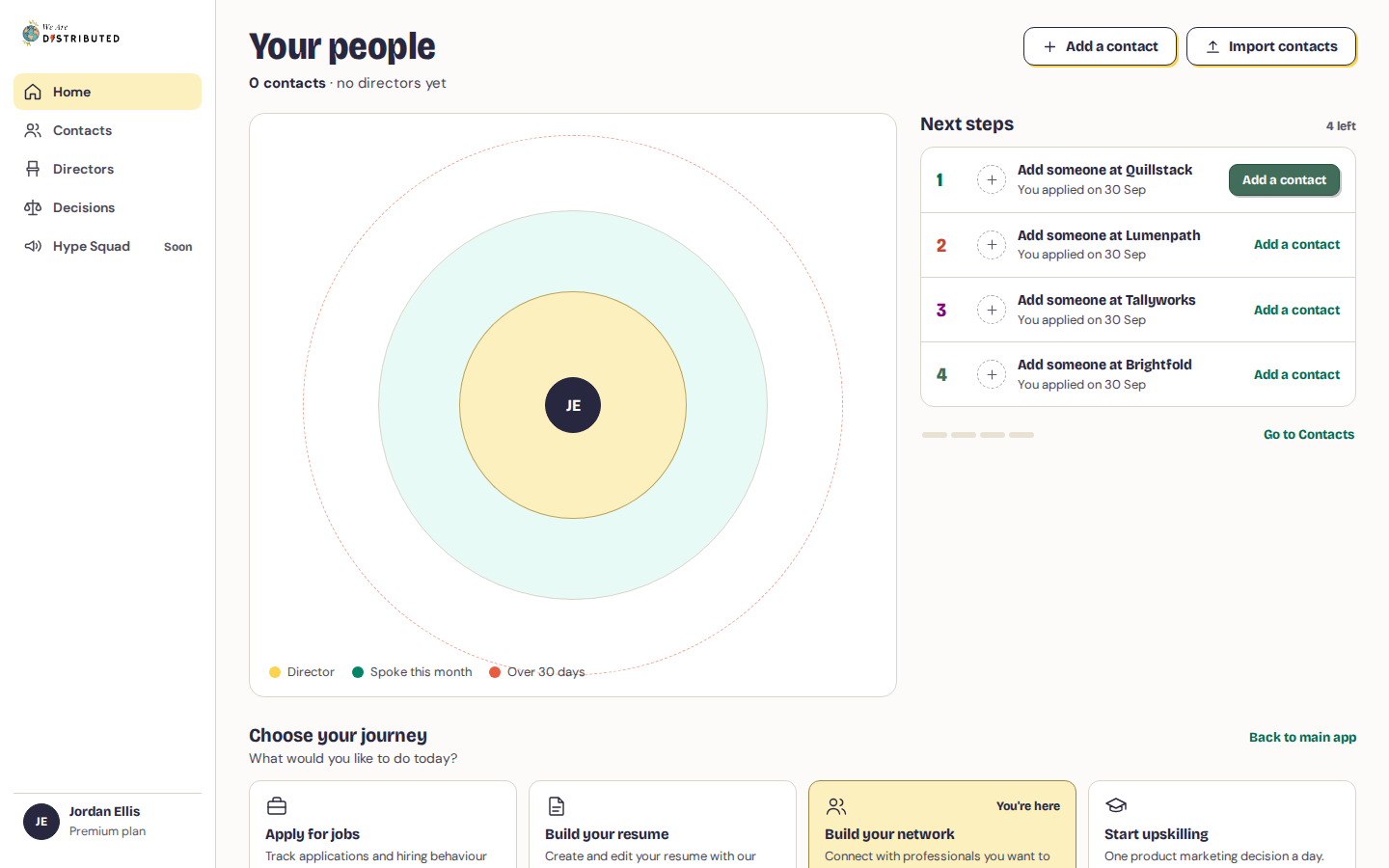Click the first progress bar segment
1389x868 pixels.
tap(935, 435)
